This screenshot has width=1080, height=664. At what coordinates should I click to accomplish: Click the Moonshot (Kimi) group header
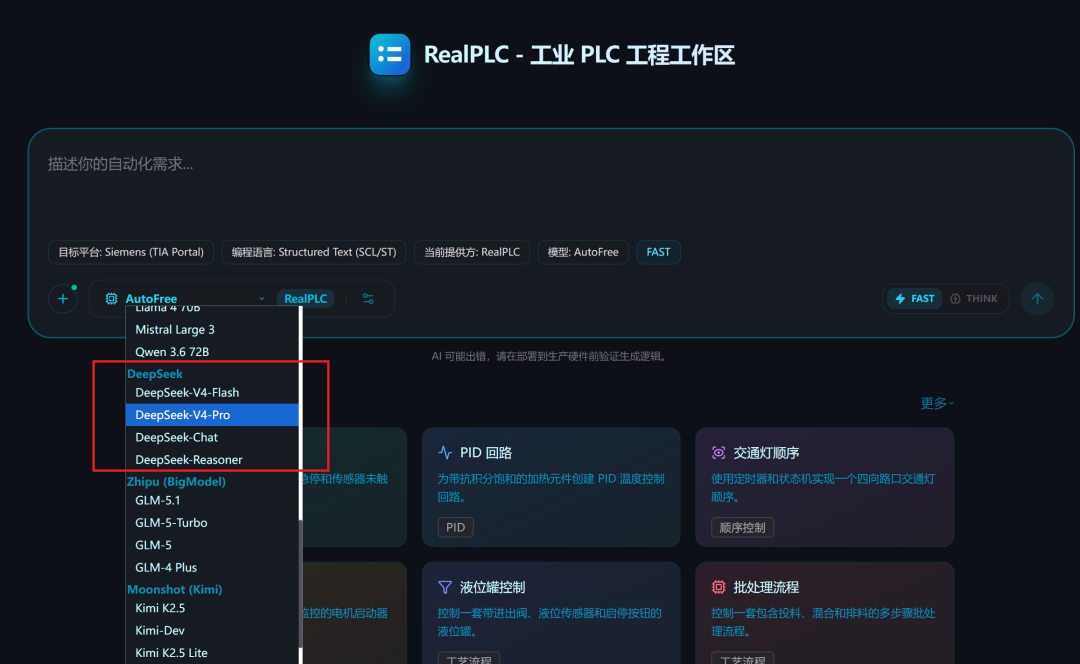click(175, 590)
